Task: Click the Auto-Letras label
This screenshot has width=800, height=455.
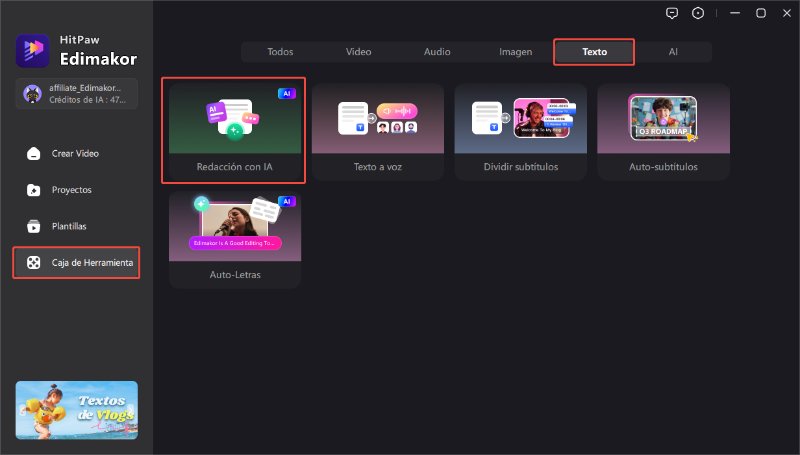Action: point(235,274)
